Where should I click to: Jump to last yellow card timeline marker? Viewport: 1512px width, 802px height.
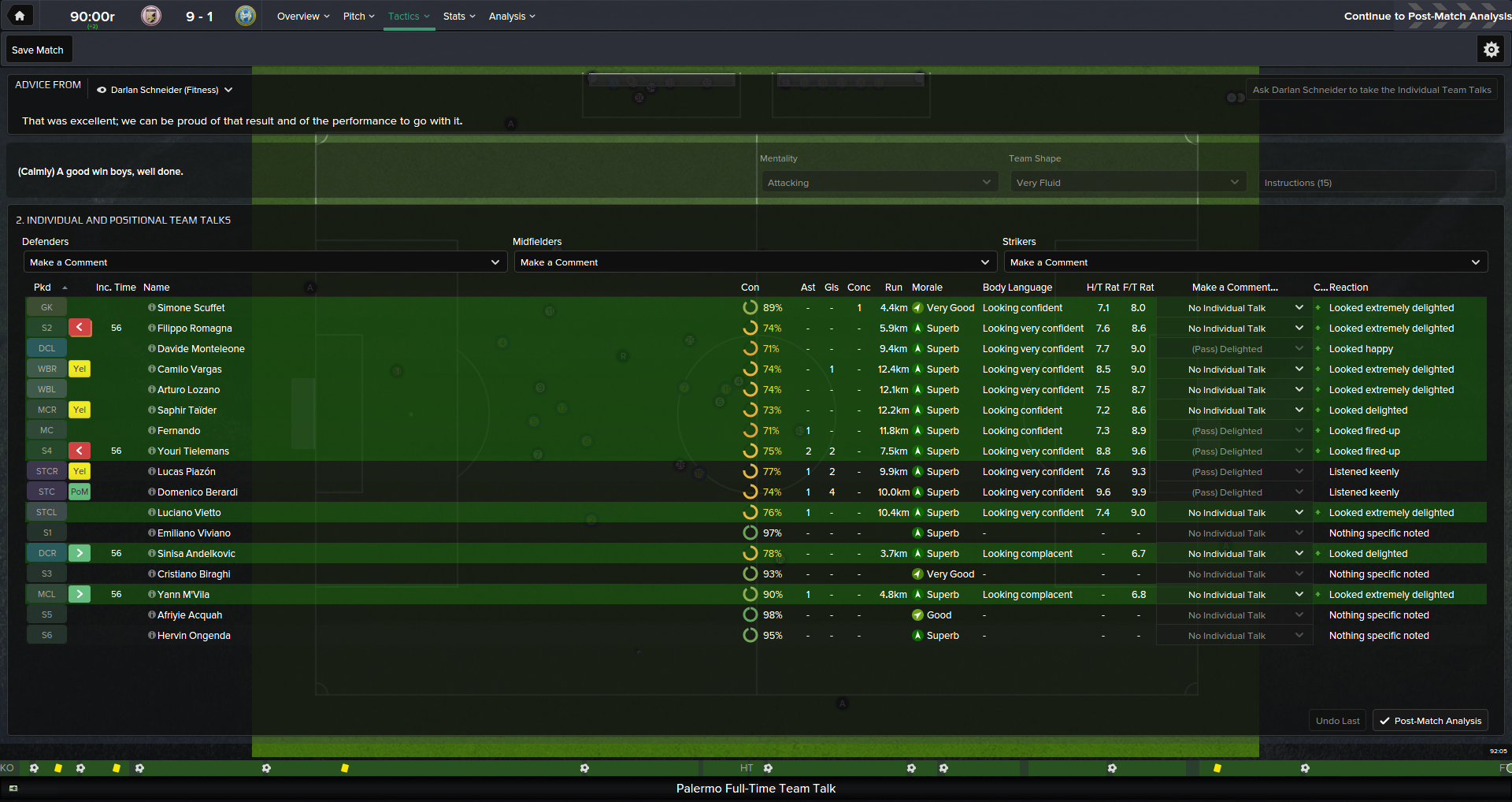click(x=1217, y=767)
